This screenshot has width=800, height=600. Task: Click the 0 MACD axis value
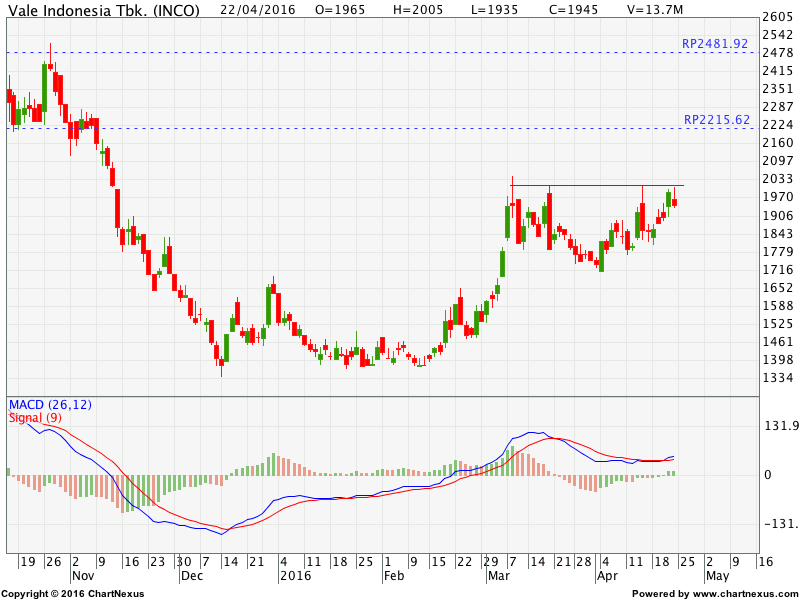click(768, 475)
